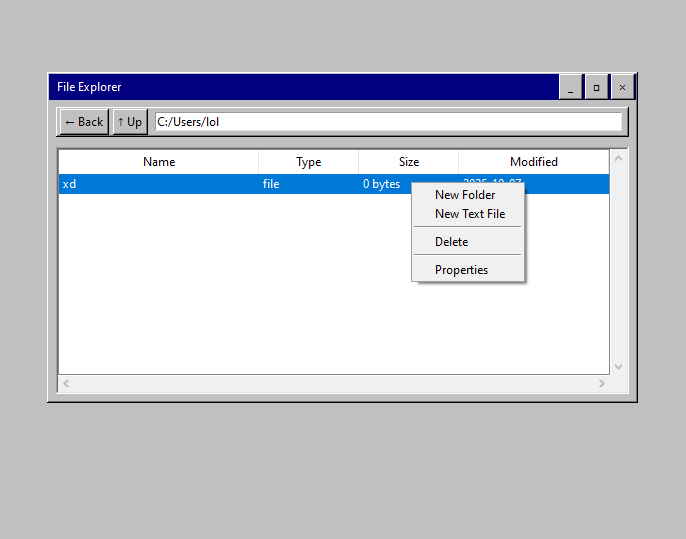Sort by the Modified column header
686x539 pixels.
point(534,162)
